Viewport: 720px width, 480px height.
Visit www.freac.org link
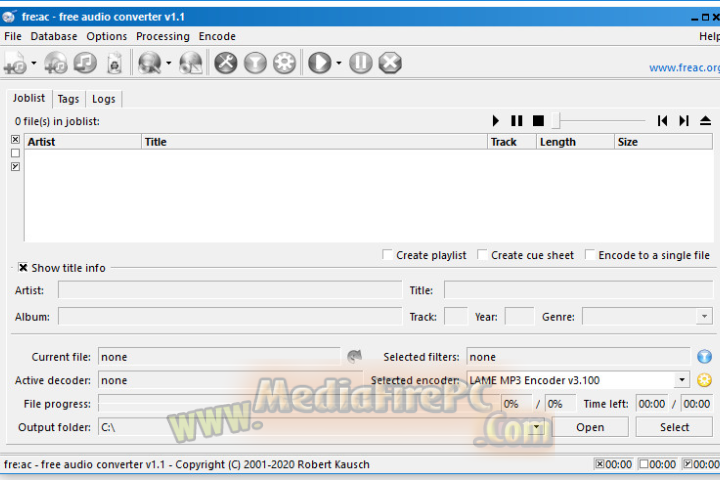pos(684,68)
